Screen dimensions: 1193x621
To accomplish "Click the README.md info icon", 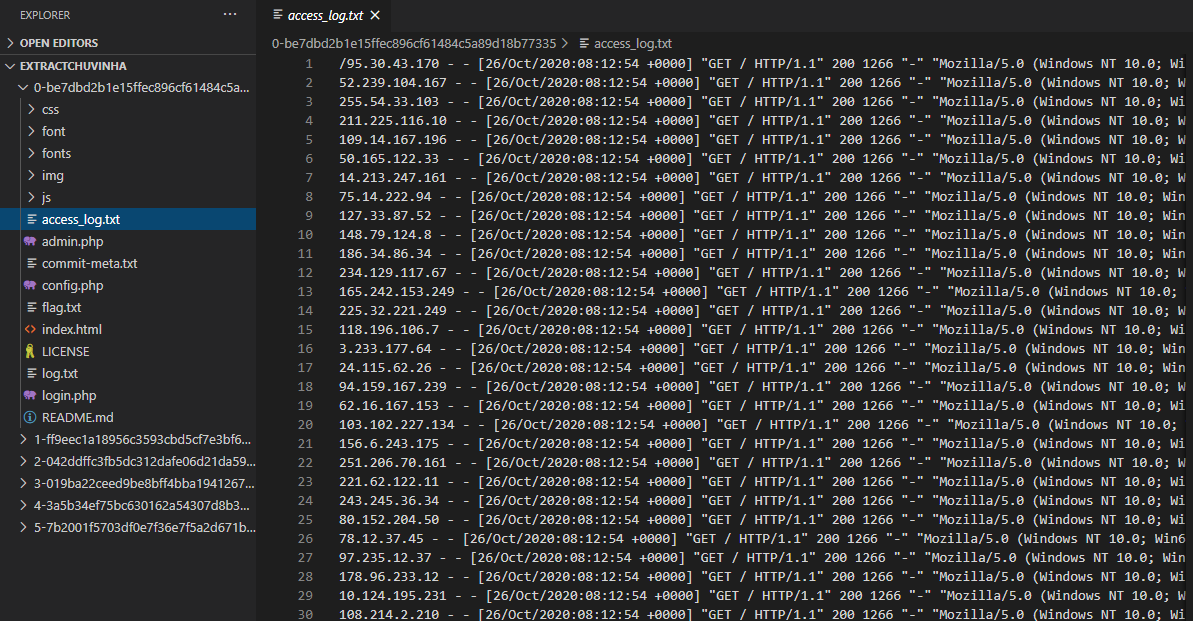I will 30,417.
